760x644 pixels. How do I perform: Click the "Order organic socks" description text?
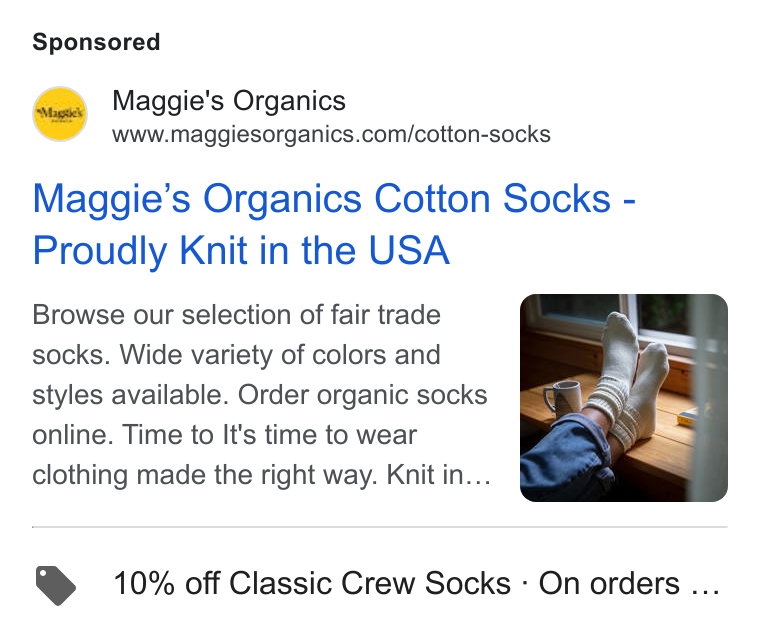point(363,395)
